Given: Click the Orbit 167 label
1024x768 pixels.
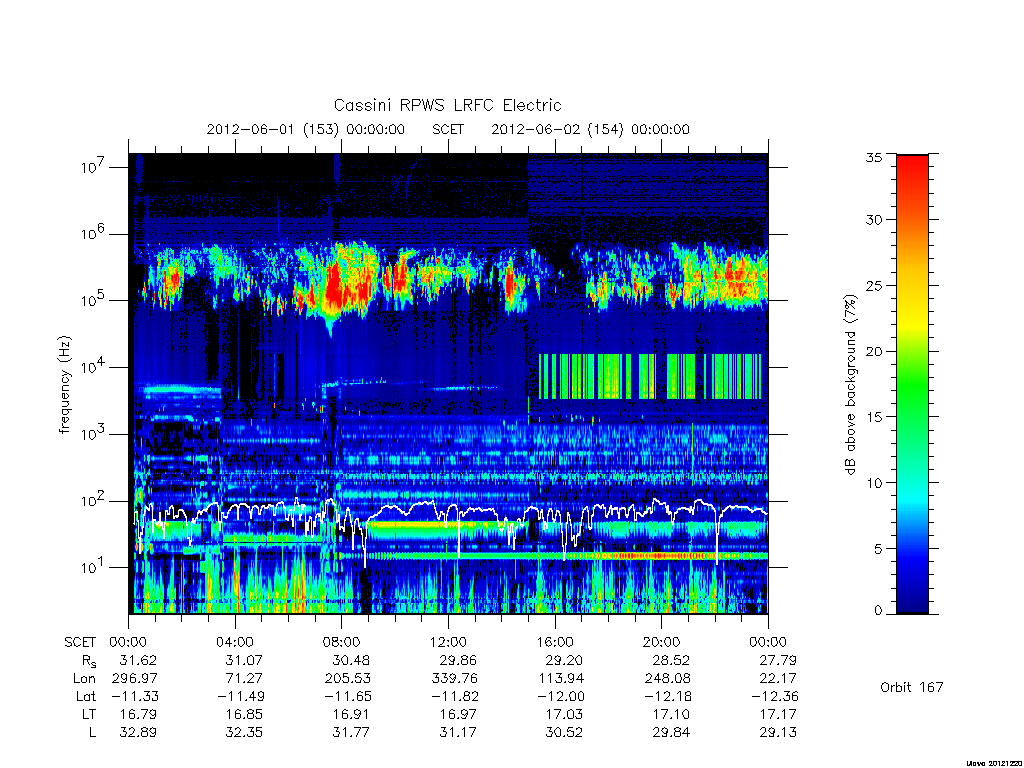Looking at the screenshot, I should tap(912, 687).
